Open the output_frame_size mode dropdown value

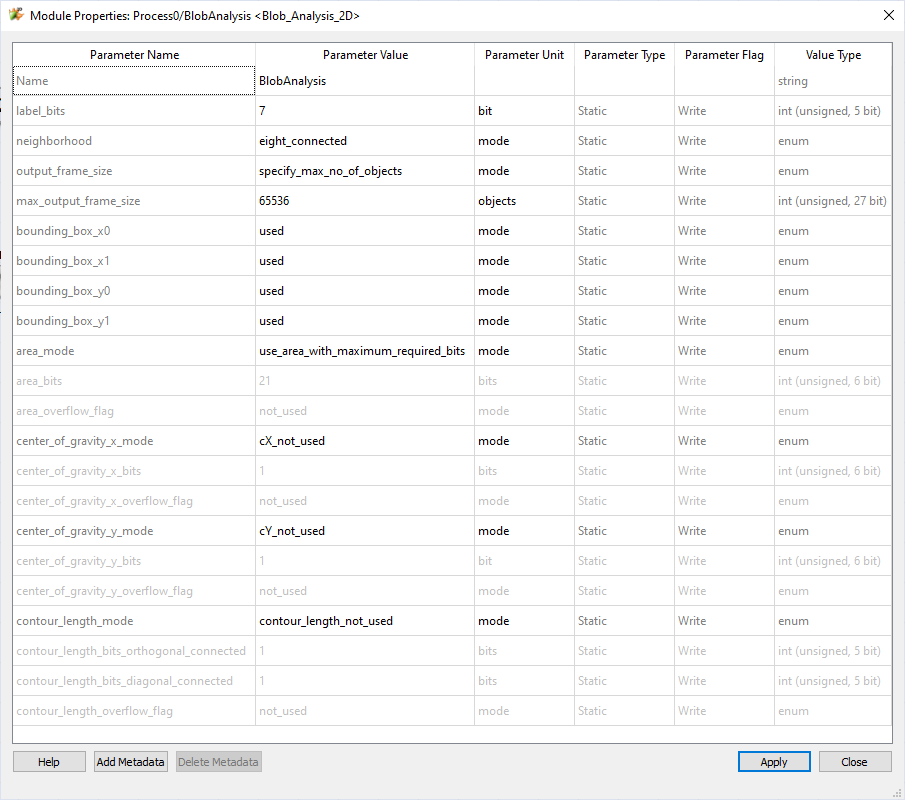click(364, 171)
